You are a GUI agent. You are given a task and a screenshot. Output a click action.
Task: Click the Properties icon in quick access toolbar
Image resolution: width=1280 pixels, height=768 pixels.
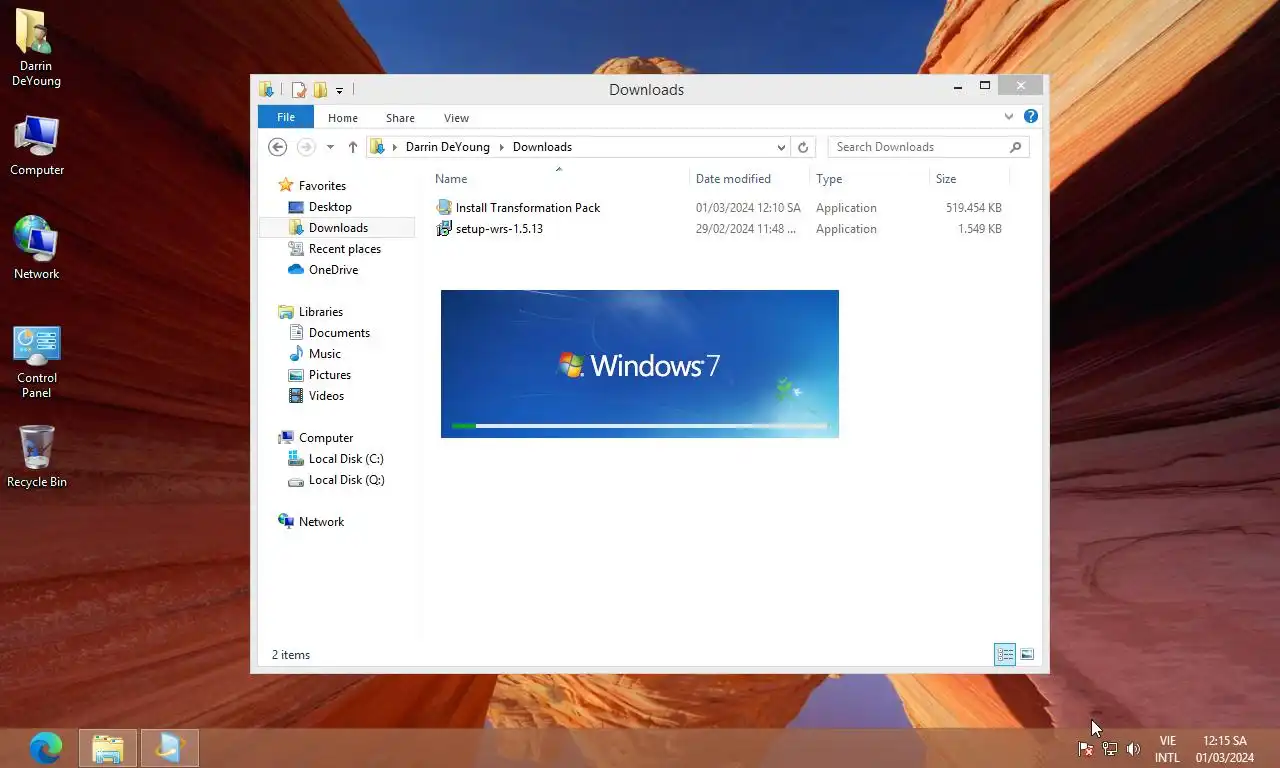coord(298,90)
